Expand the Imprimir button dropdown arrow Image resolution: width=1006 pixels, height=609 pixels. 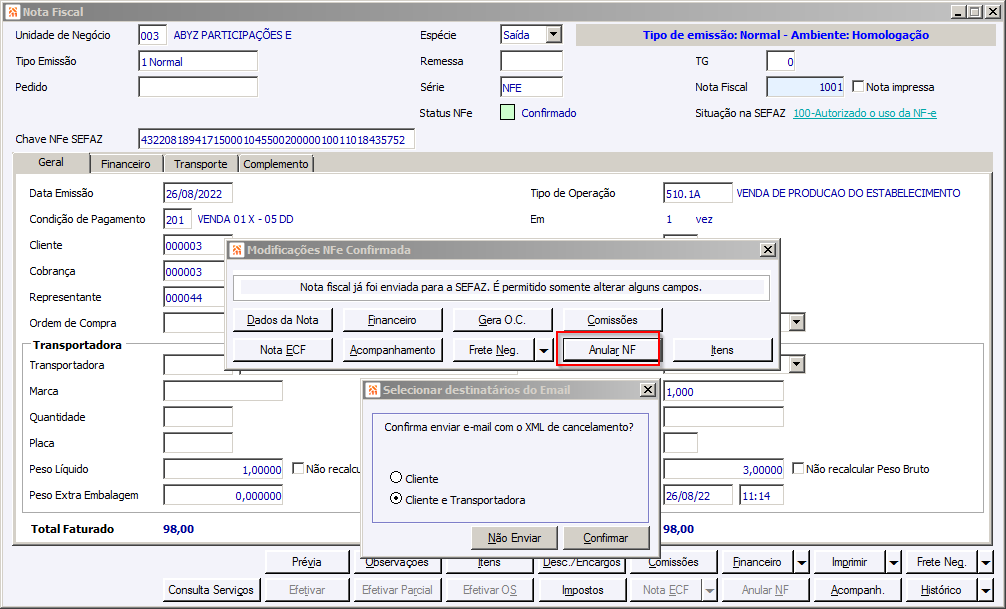(x=894, y=562)
